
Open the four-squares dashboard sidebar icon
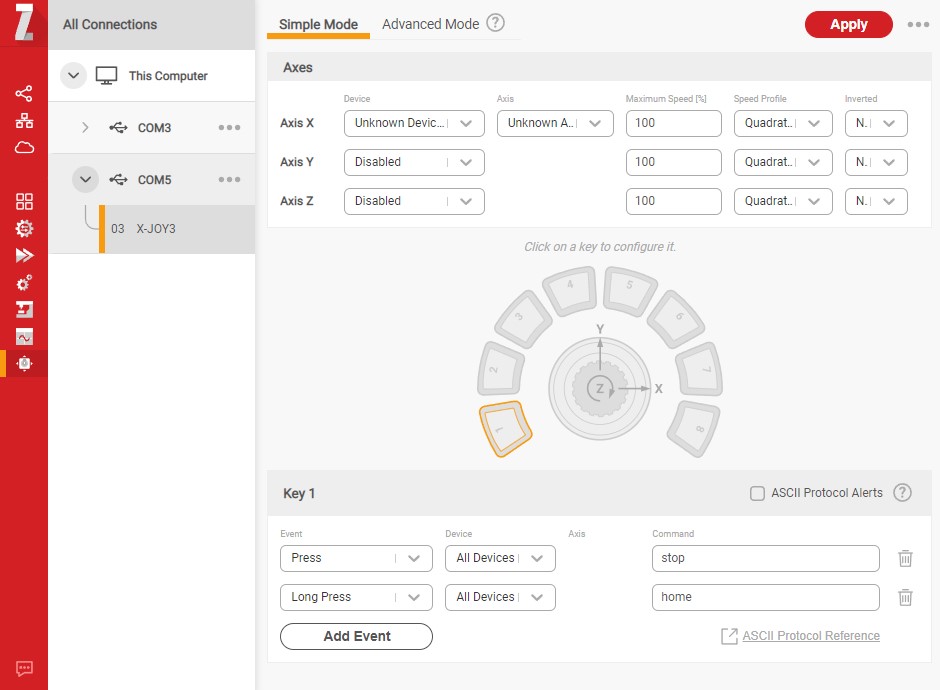24,201
